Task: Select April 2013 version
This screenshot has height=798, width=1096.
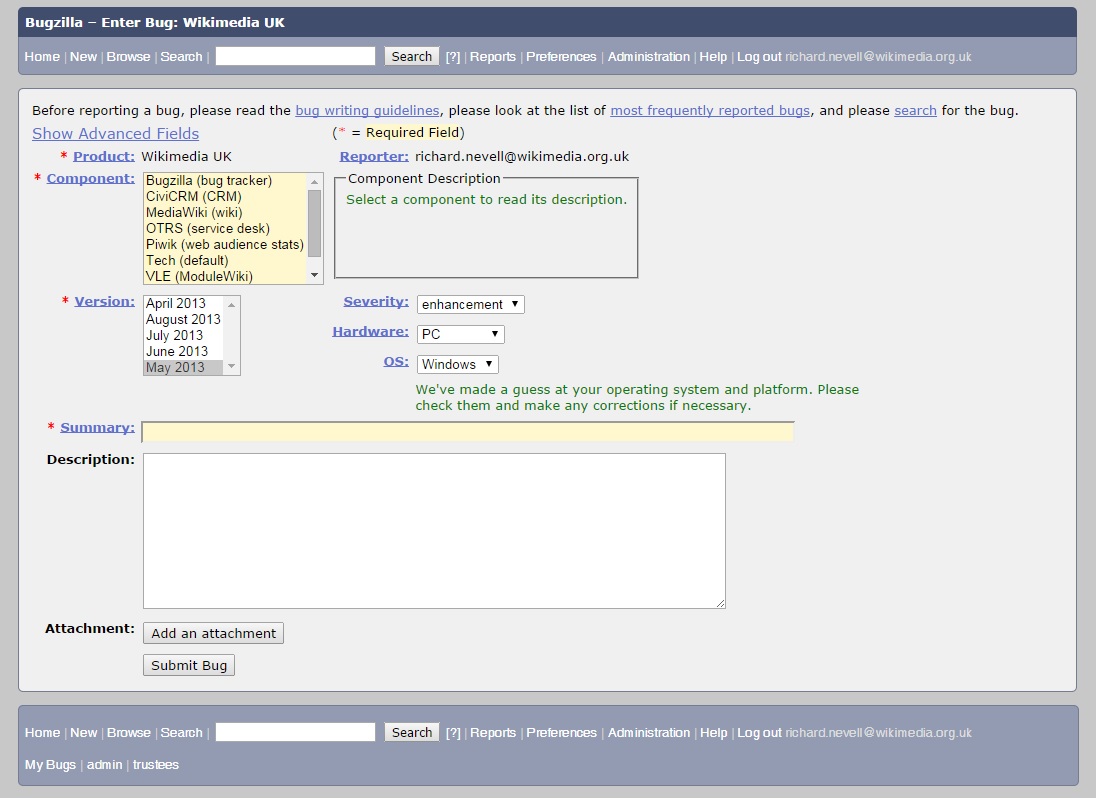Action: [183, 303]
